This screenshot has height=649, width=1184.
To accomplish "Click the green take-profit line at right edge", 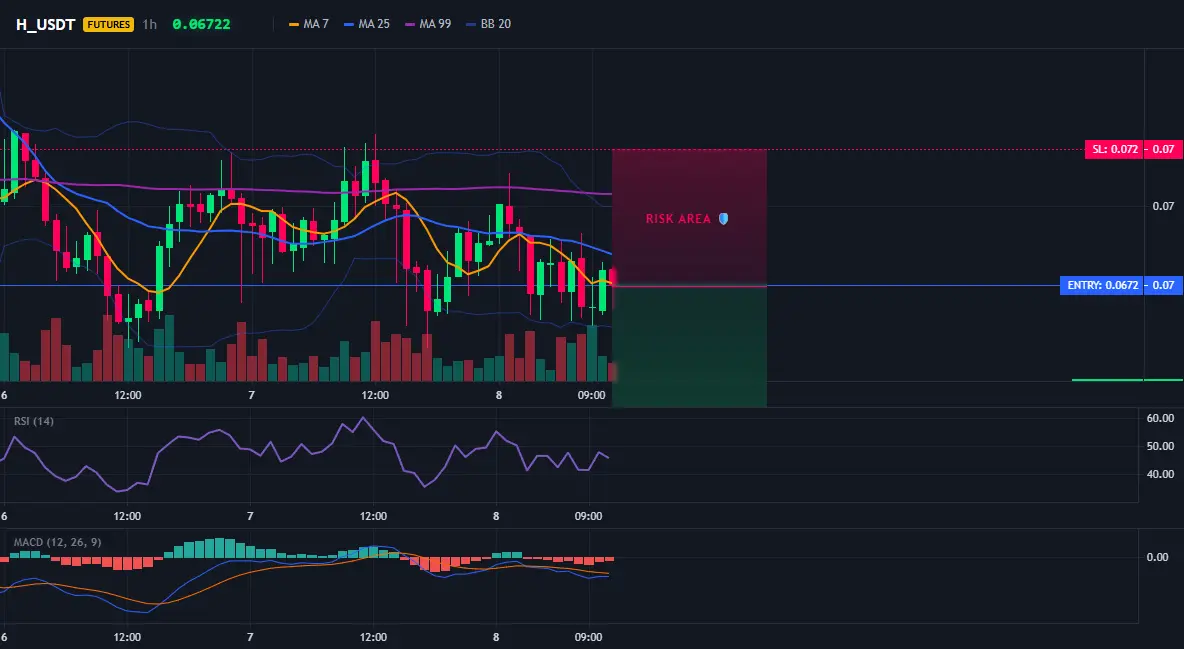I will [1127, 380].
